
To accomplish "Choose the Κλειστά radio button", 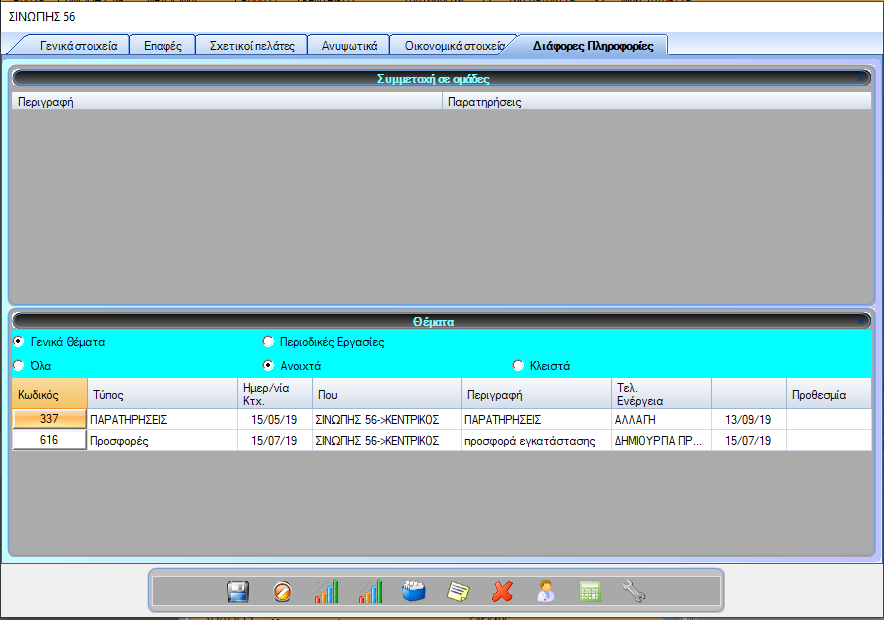I will [x=518, y=366].
